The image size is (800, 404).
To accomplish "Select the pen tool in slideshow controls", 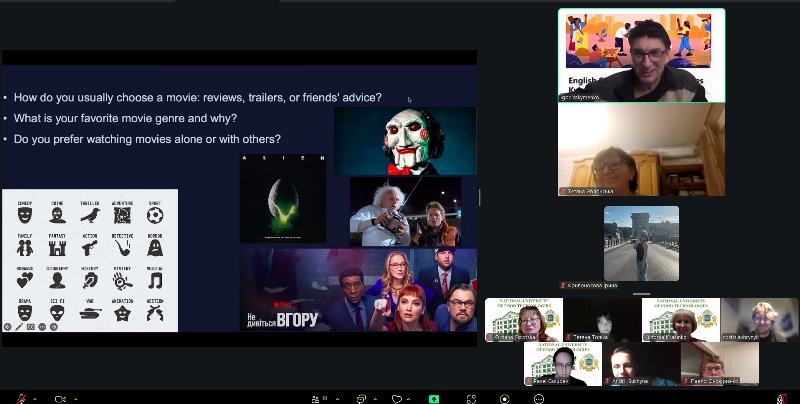I will point(19,326).
